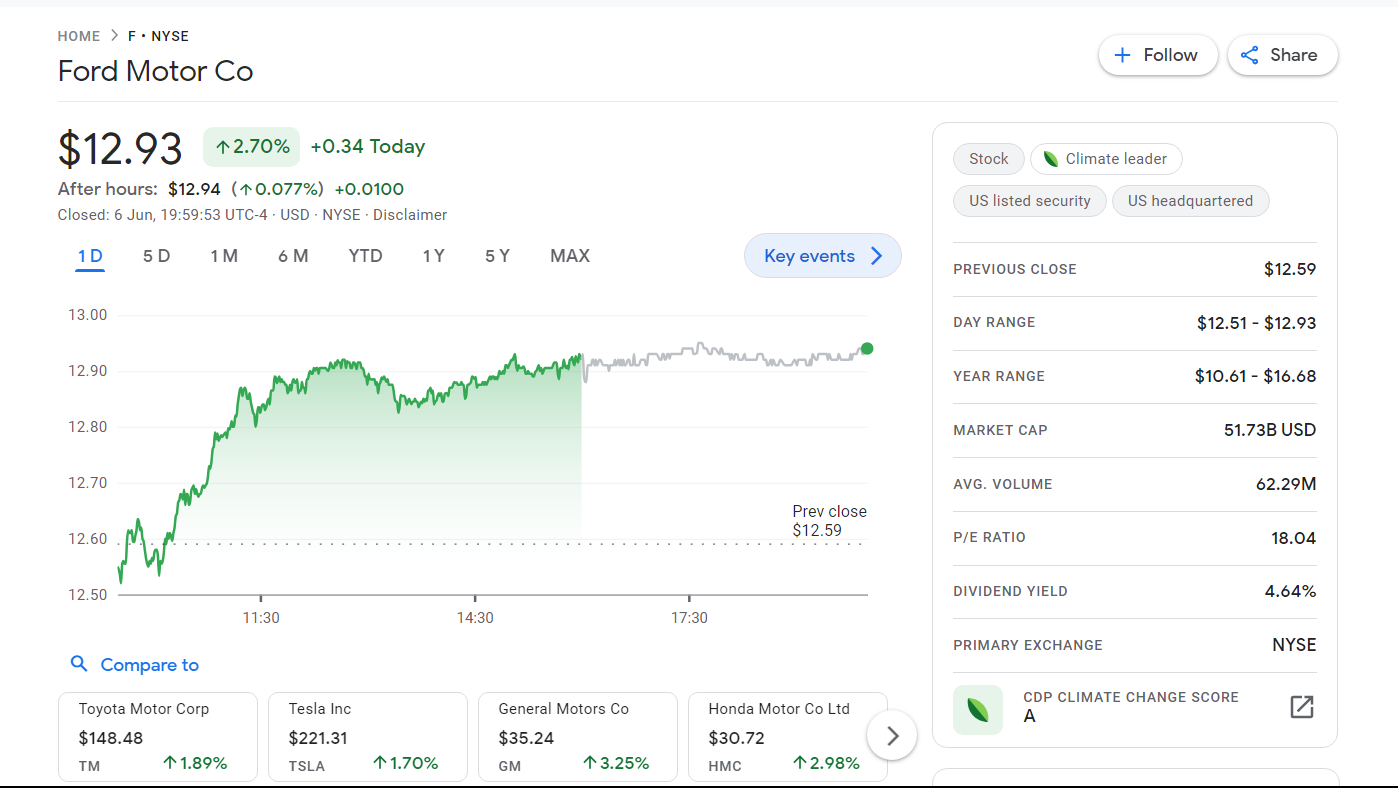The image size is (1398, 788).
Task: Click the US headquartered chip
Action: click(x=1190, y=201)
